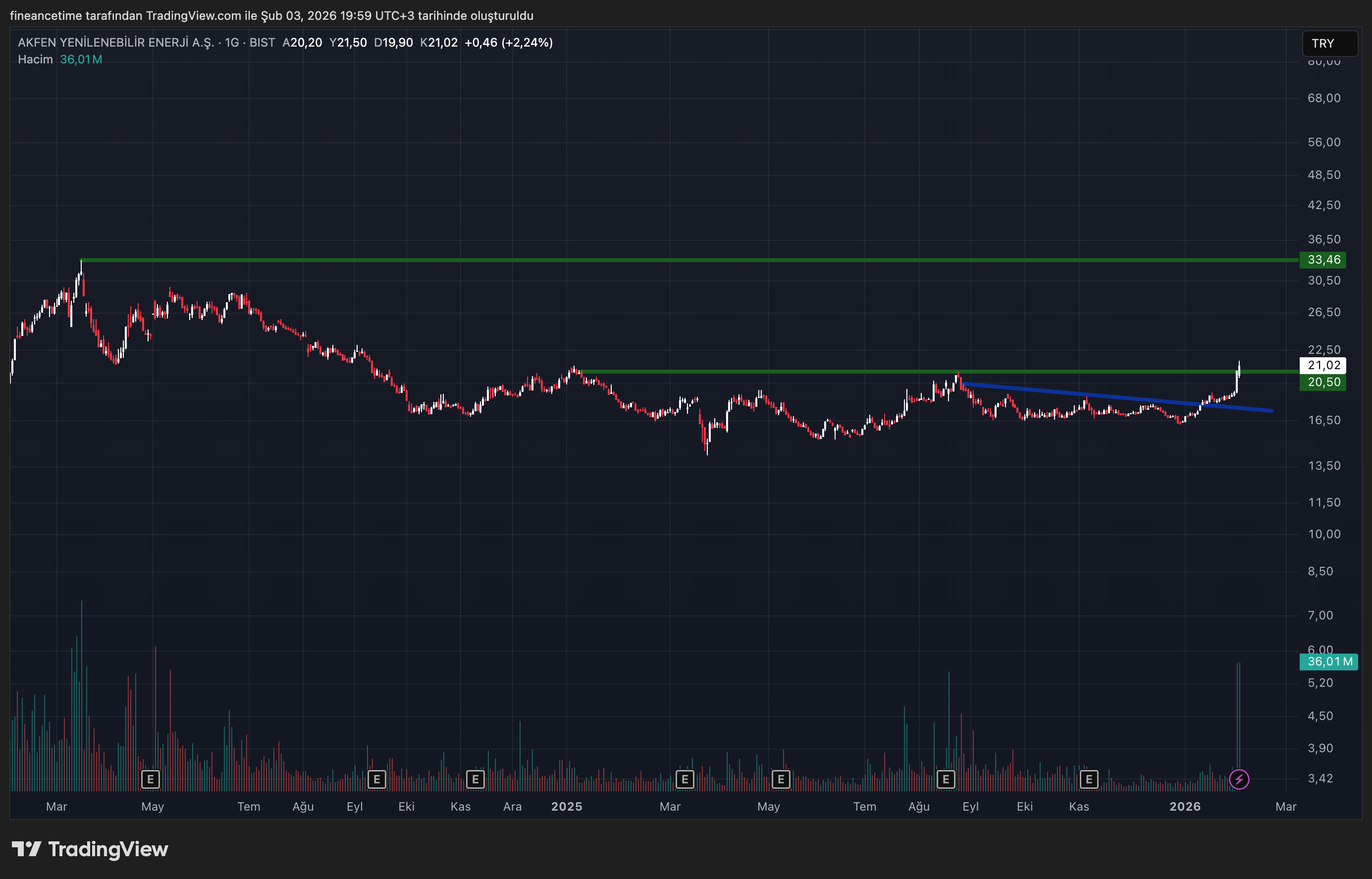Click the TradingView logo
The width and height of the screenshot is (1372, 879).
click(90, 849)
